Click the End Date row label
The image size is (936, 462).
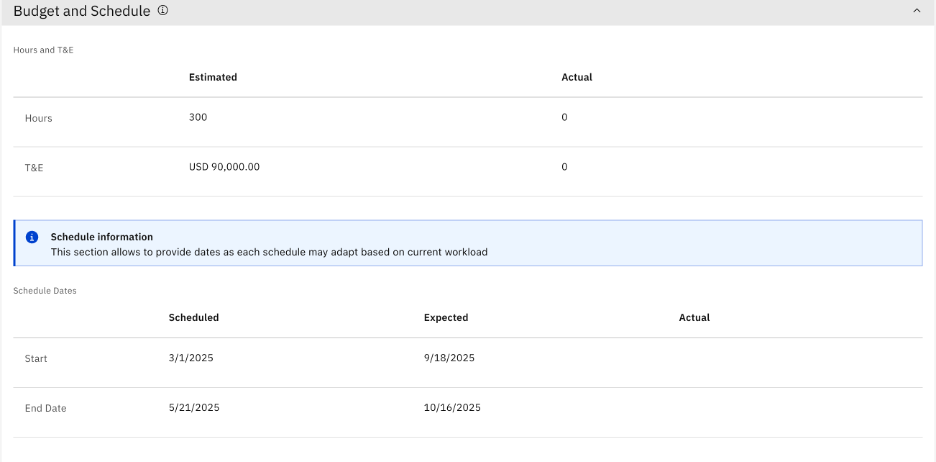point(46,409)
